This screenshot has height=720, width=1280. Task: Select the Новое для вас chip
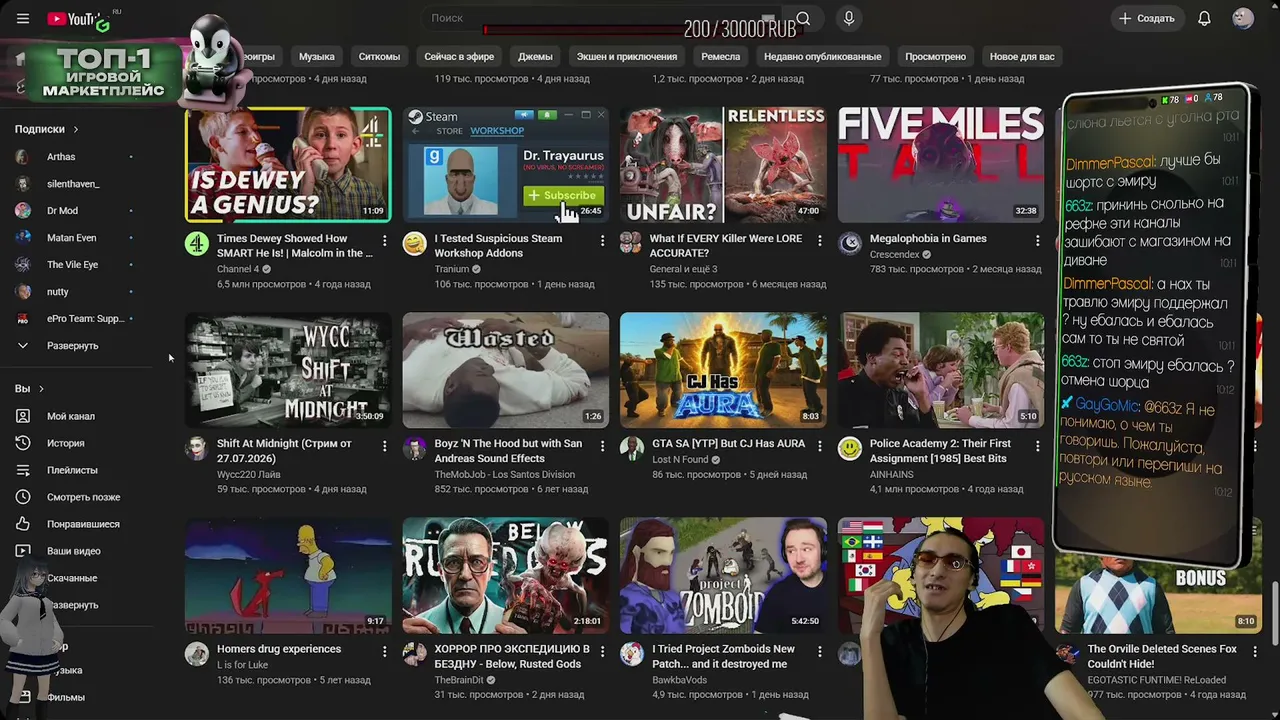[1022, 57]
